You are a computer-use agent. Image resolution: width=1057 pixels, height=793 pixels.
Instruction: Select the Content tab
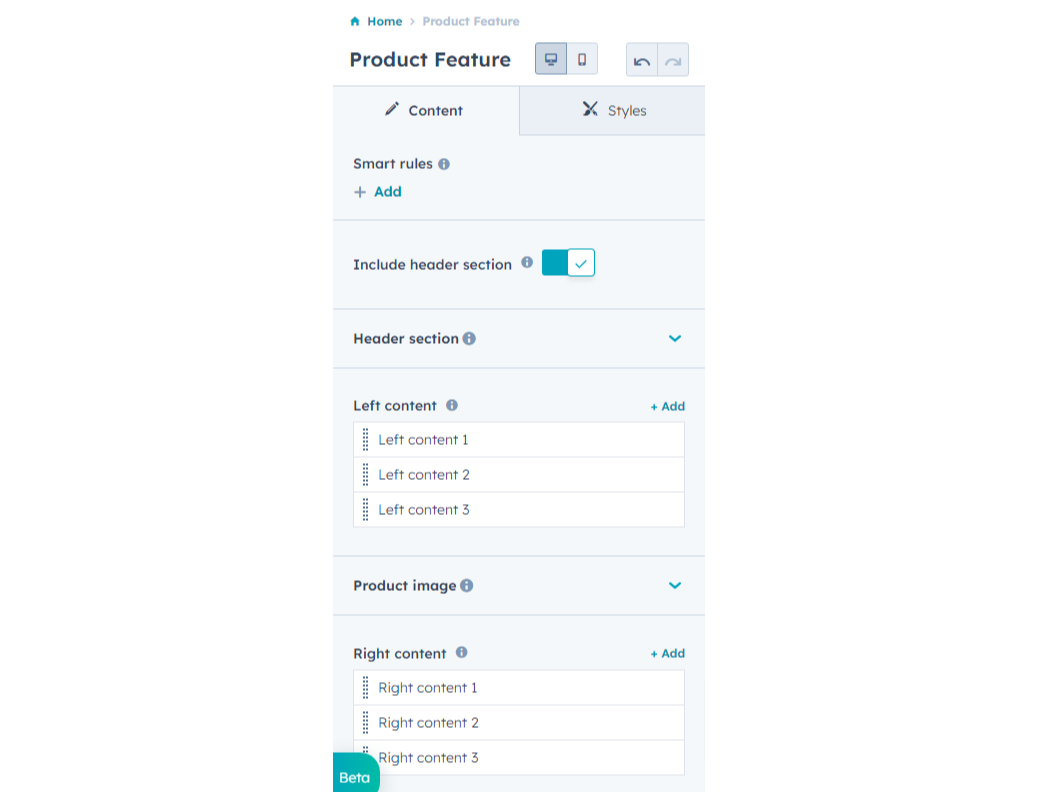tap(424, 110)
